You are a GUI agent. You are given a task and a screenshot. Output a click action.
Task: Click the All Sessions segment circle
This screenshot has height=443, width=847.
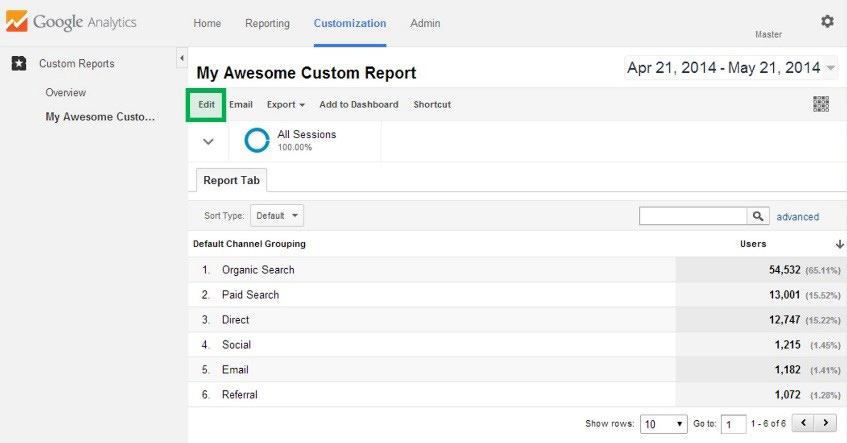257,141
